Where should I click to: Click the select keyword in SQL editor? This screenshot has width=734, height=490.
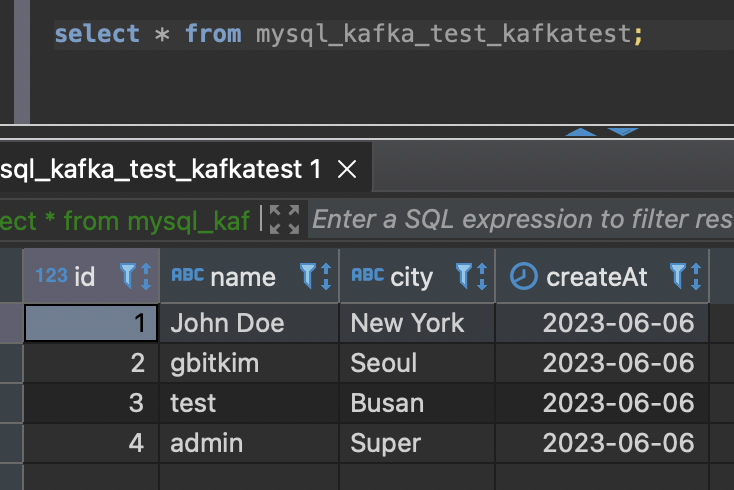point(97,34)
